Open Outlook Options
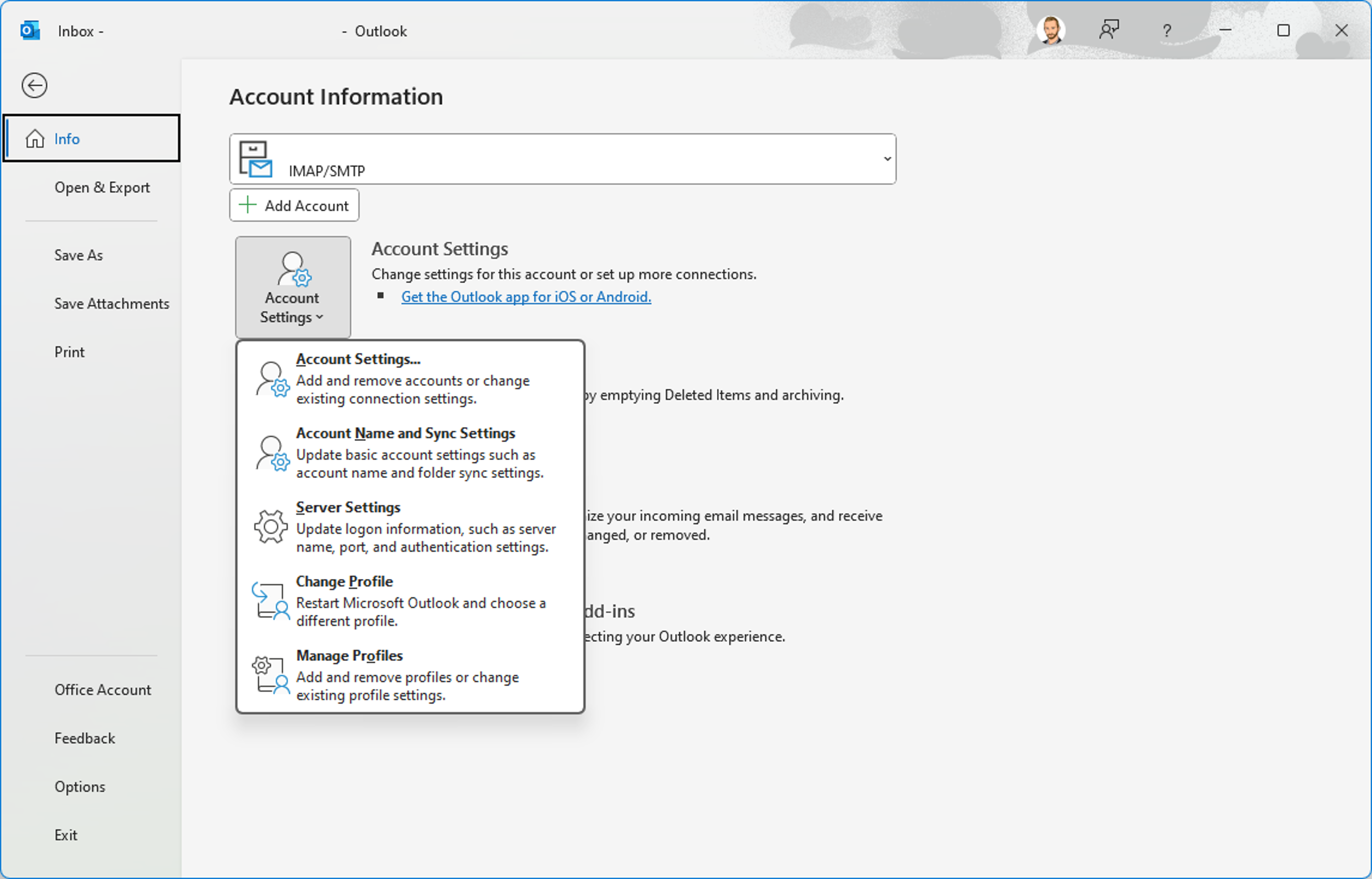 80,787
